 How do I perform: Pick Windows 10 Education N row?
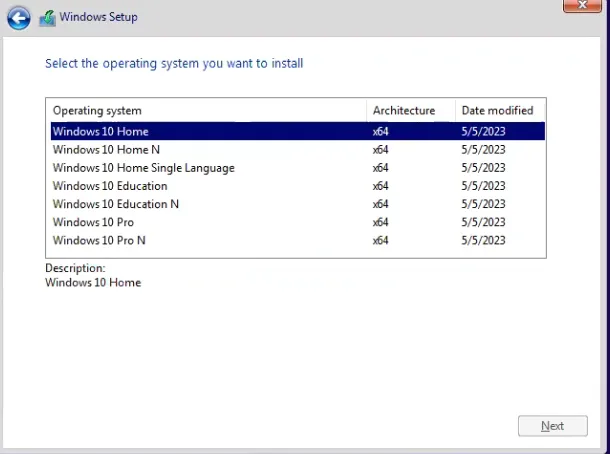[x=298, y=204]
